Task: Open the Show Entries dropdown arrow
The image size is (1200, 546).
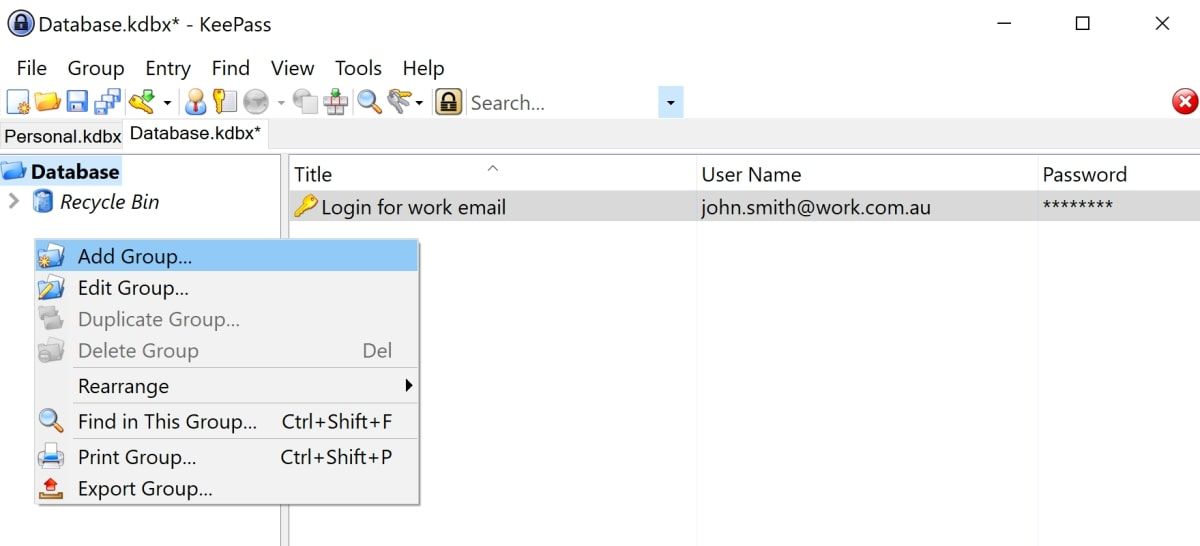Action: [x=419, y=103]
